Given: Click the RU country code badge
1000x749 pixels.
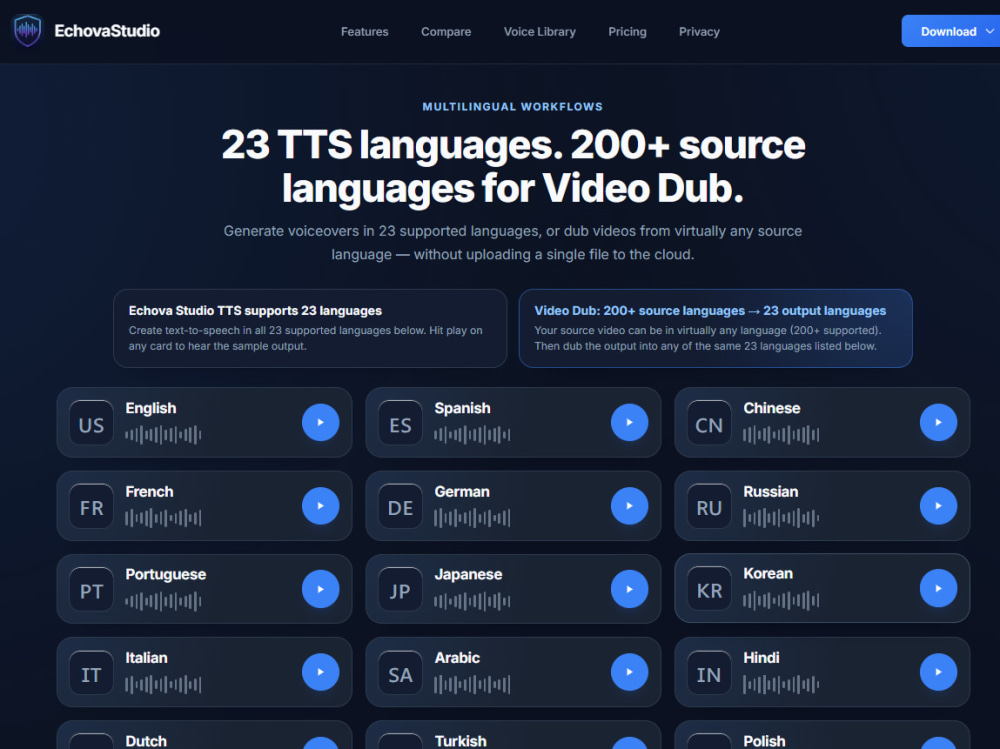Looking at the screenshot, I should 709,506.
